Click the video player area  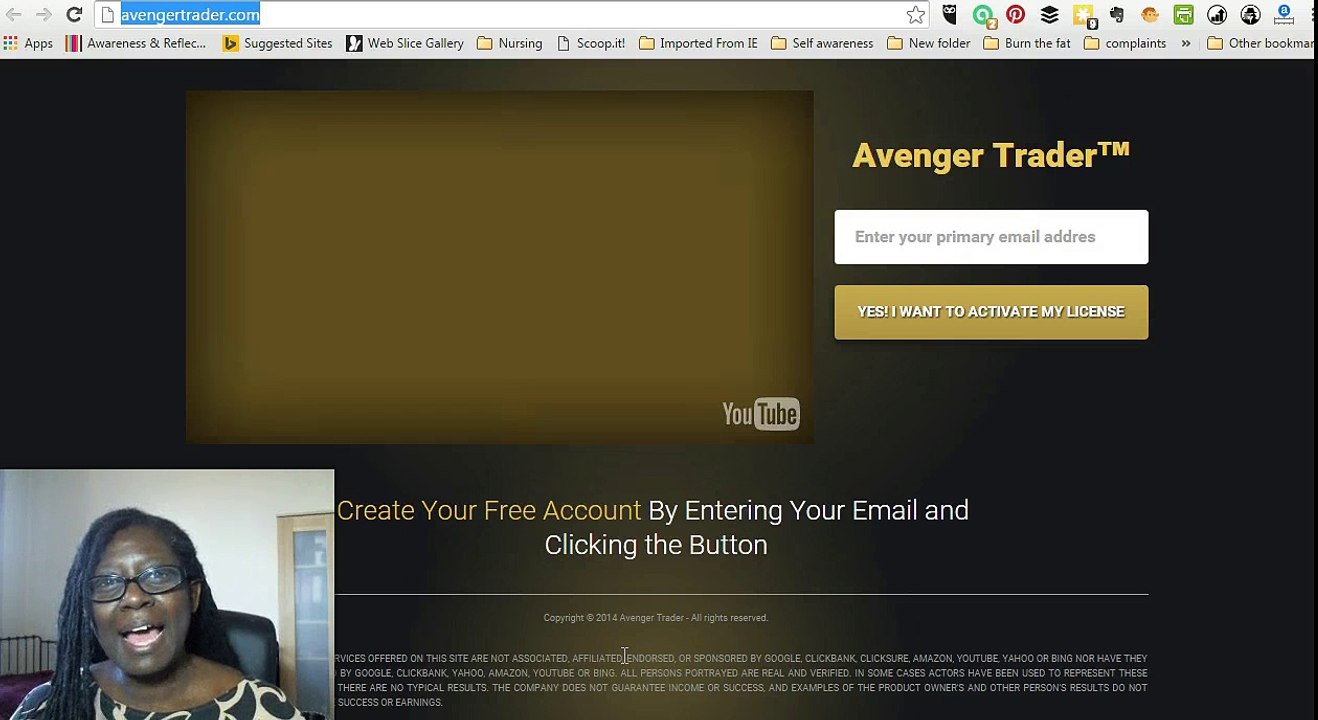499,267
